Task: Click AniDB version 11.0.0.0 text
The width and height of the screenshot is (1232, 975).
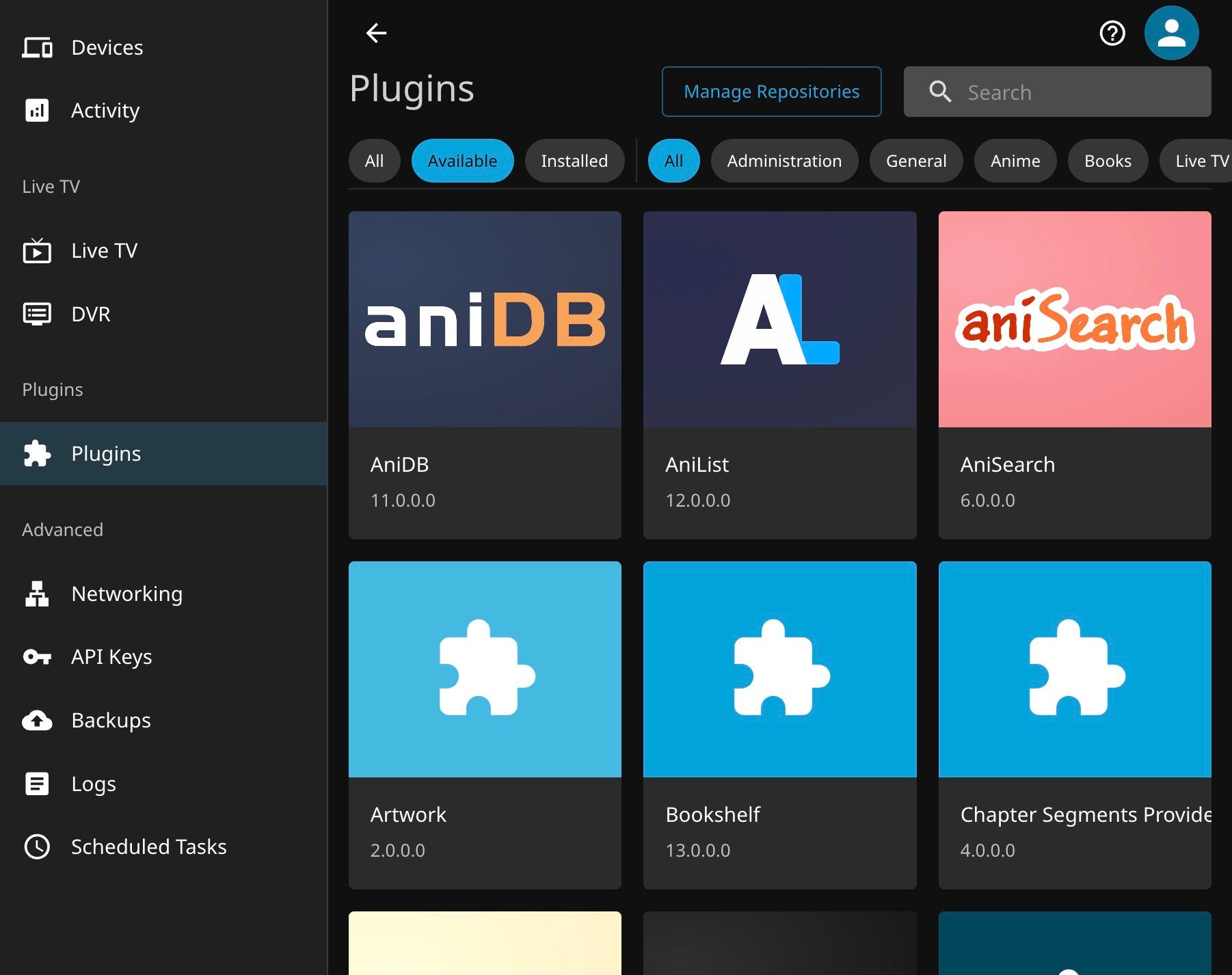Action: pos(403,500)
